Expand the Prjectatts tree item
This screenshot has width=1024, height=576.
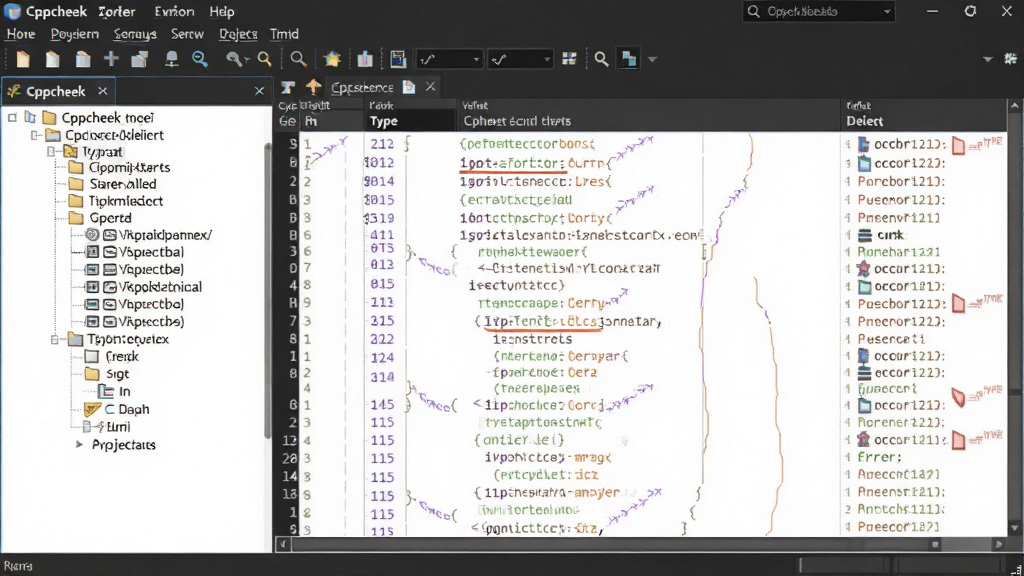[79, 445]
